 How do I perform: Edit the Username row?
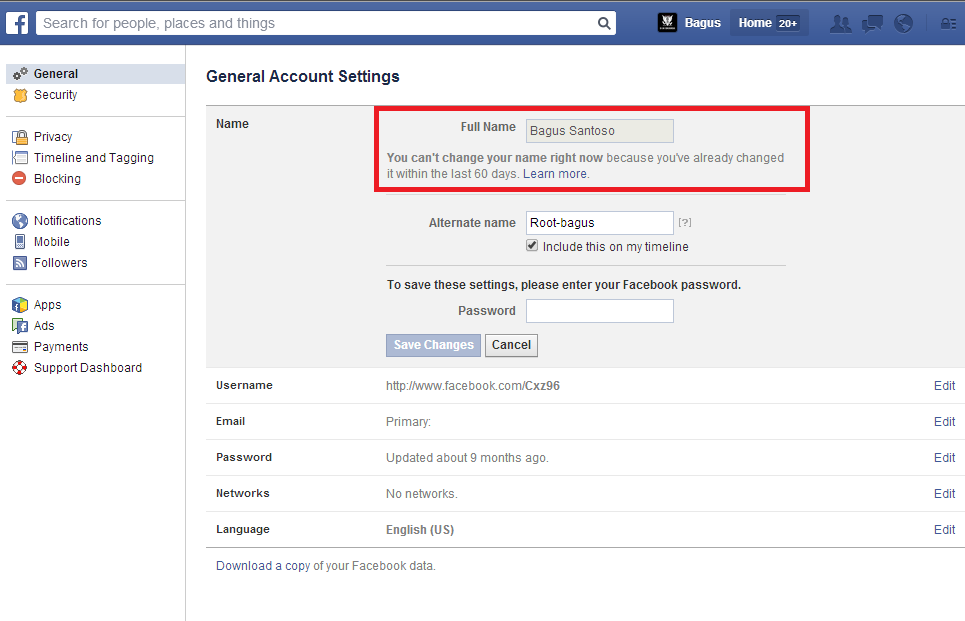pos(944,385)
